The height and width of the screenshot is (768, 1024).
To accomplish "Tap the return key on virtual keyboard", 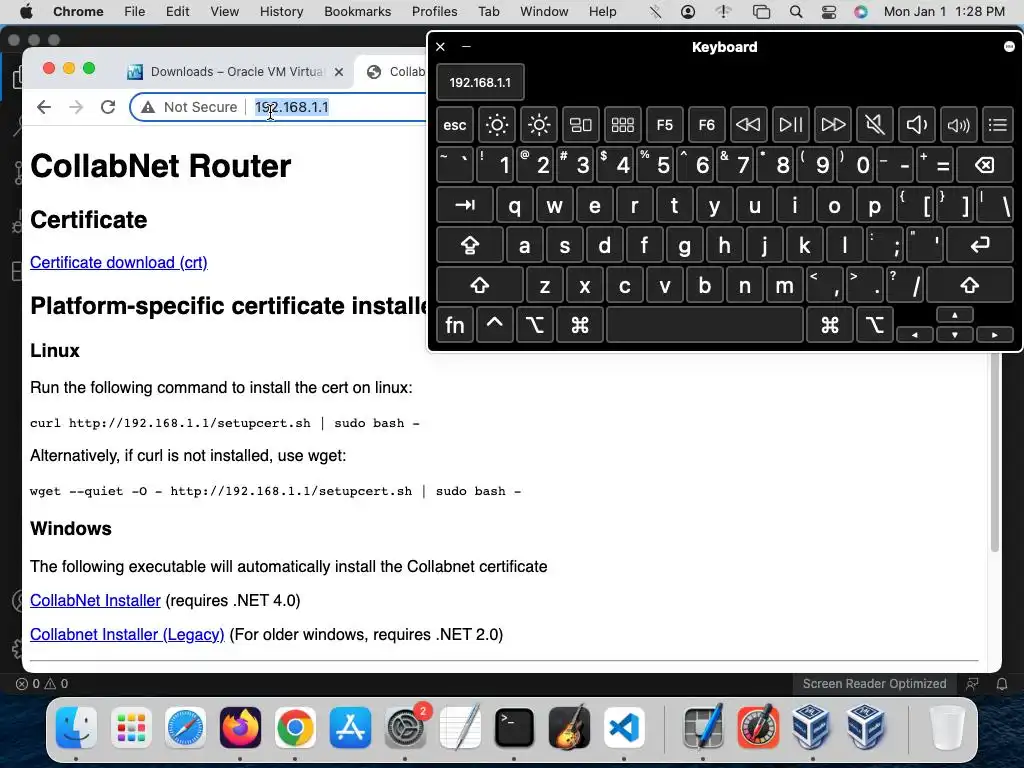I will coord(980,246).
